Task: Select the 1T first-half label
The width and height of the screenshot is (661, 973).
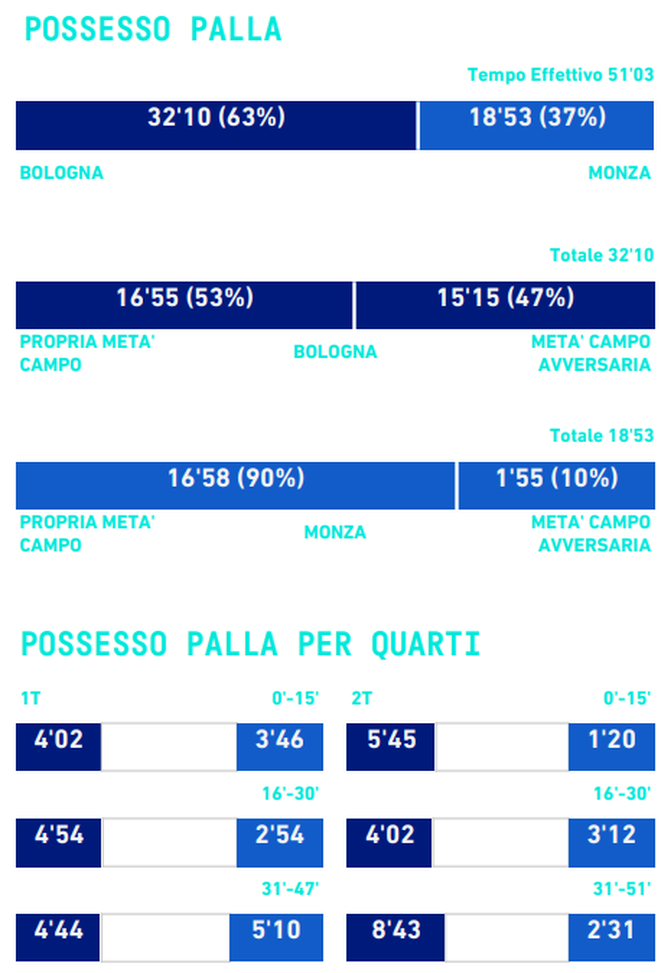Action: tap(29, 698)
